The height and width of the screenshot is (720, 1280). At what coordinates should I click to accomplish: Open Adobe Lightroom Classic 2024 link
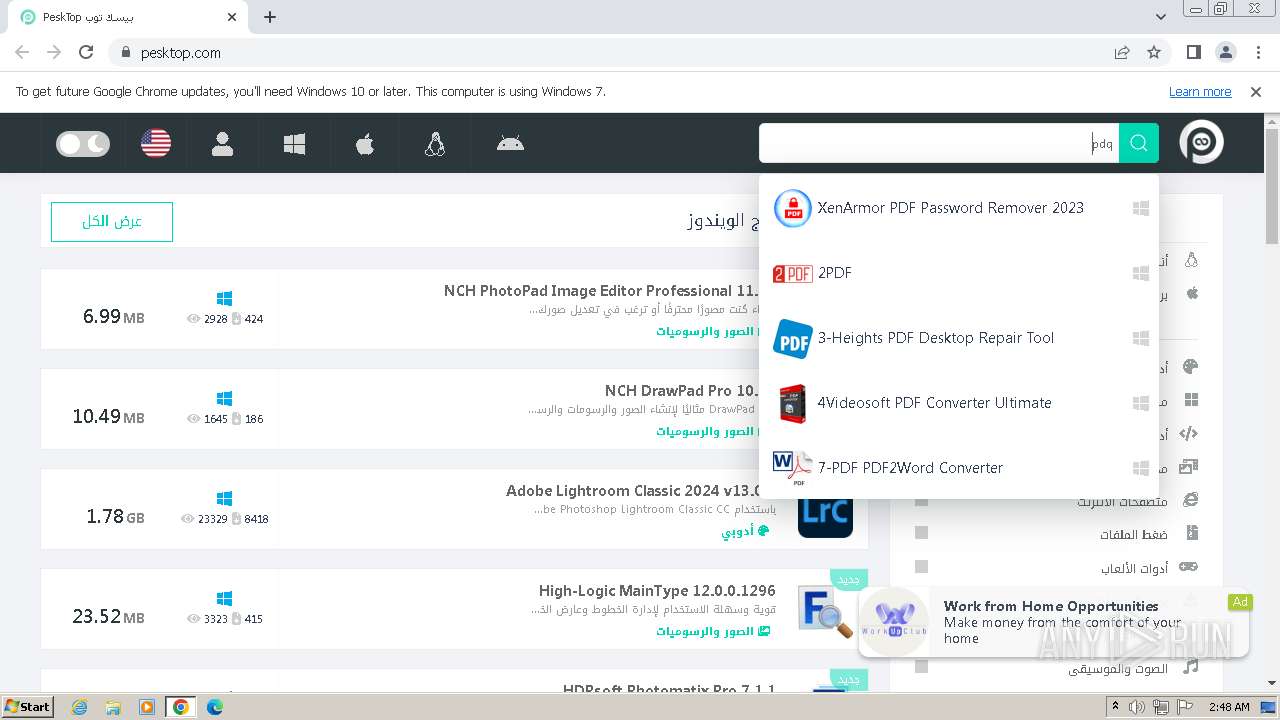633,491
